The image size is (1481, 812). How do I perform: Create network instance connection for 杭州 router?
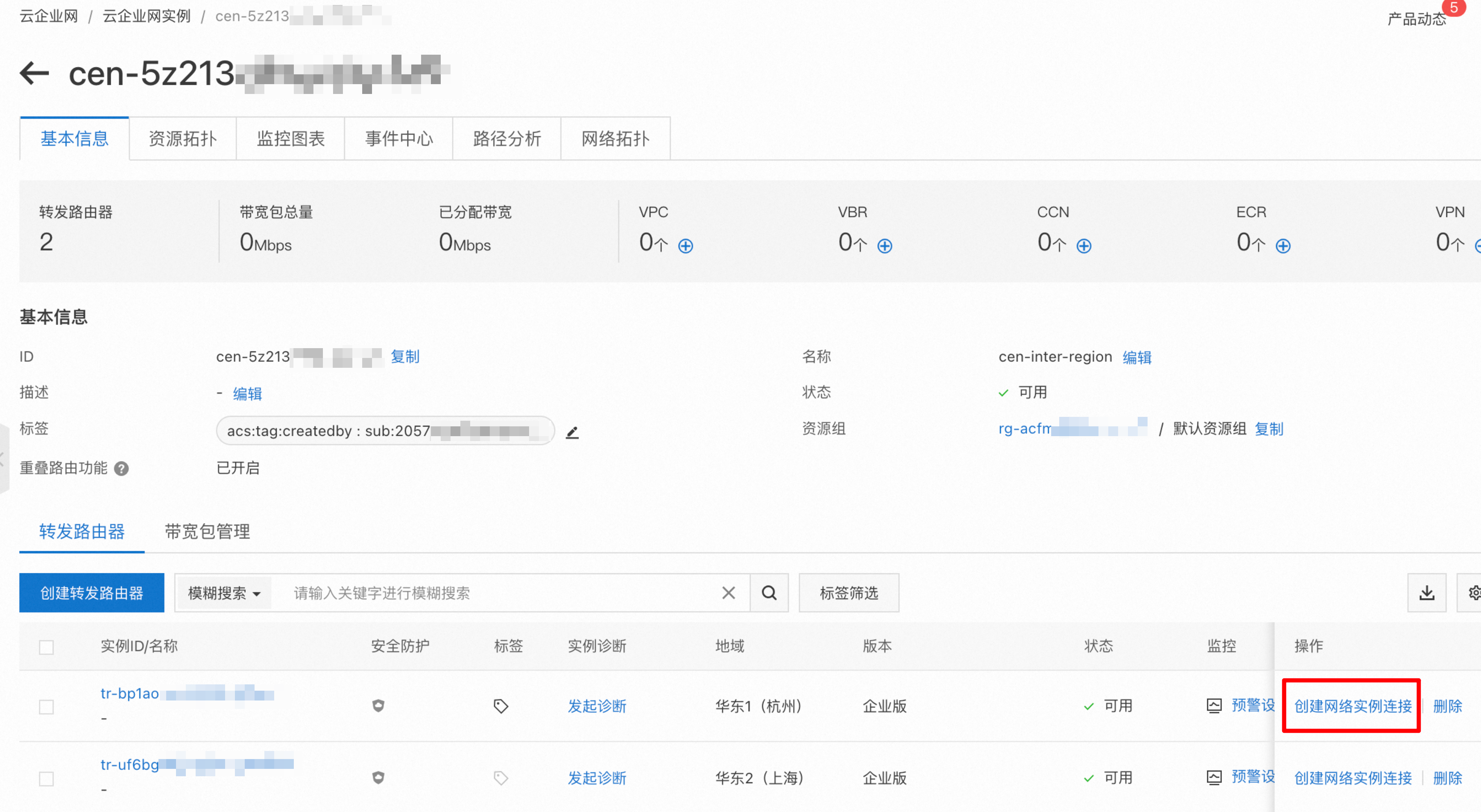click(x=1353, y=706)
